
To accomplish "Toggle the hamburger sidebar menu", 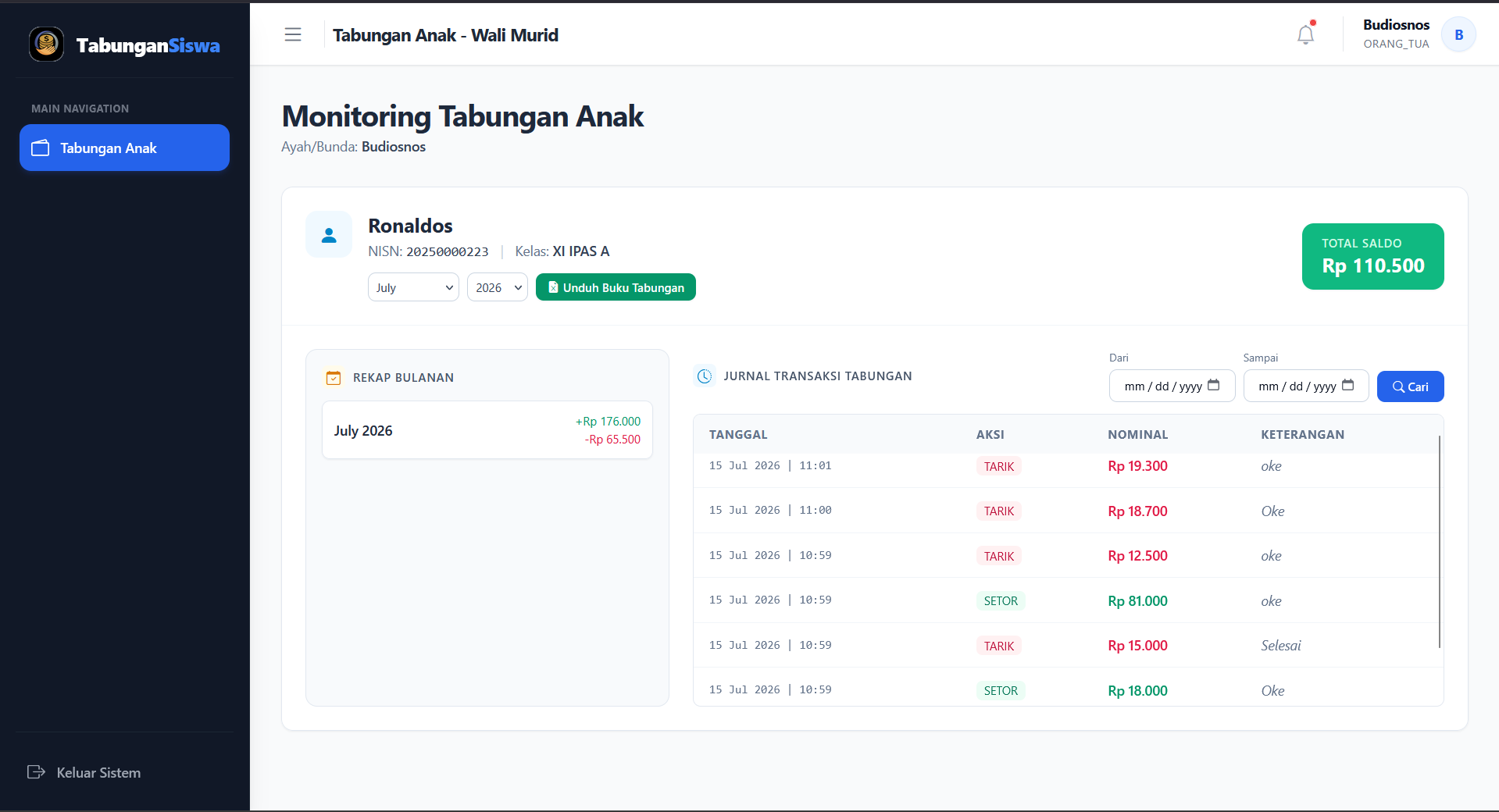I will click(293, 34).
